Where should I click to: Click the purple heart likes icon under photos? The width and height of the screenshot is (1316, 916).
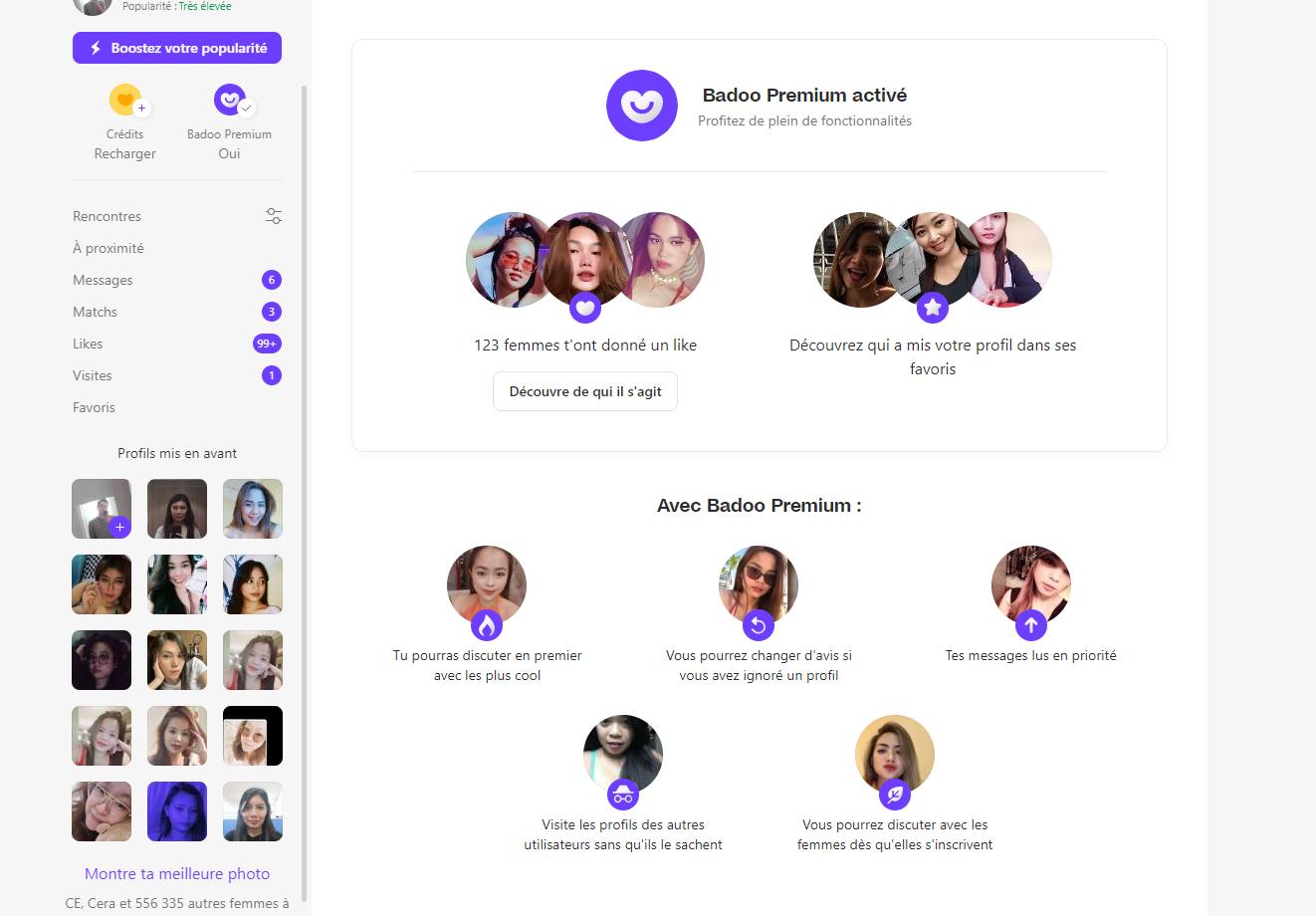coord(585,308)
